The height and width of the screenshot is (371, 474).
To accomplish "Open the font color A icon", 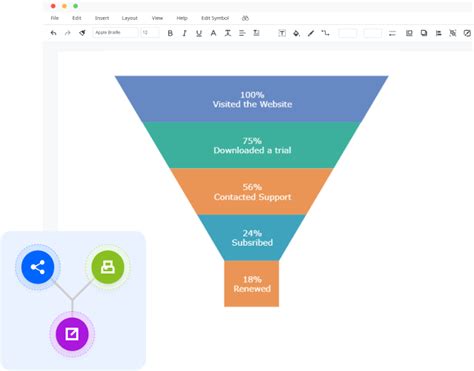I will (x=213, y=33).
